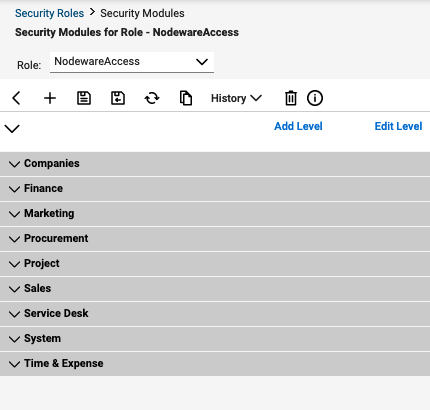Expand the Procurement section chevron
The height and width of the screenshot is (410, 430).
(x=14, y=239)
